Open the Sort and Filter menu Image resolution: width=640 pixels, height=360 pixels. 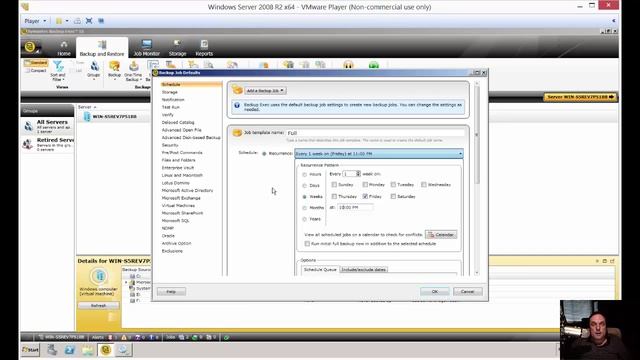tap(58, 71)
